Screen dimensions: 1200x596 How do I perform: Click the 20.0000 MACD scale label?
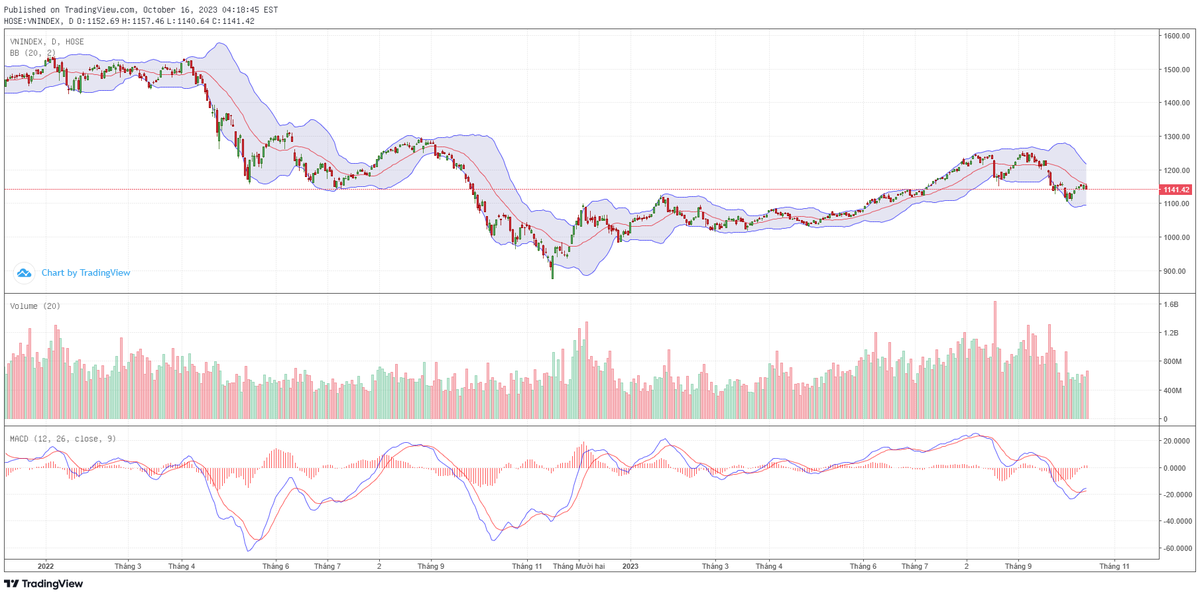point(1176,441)
